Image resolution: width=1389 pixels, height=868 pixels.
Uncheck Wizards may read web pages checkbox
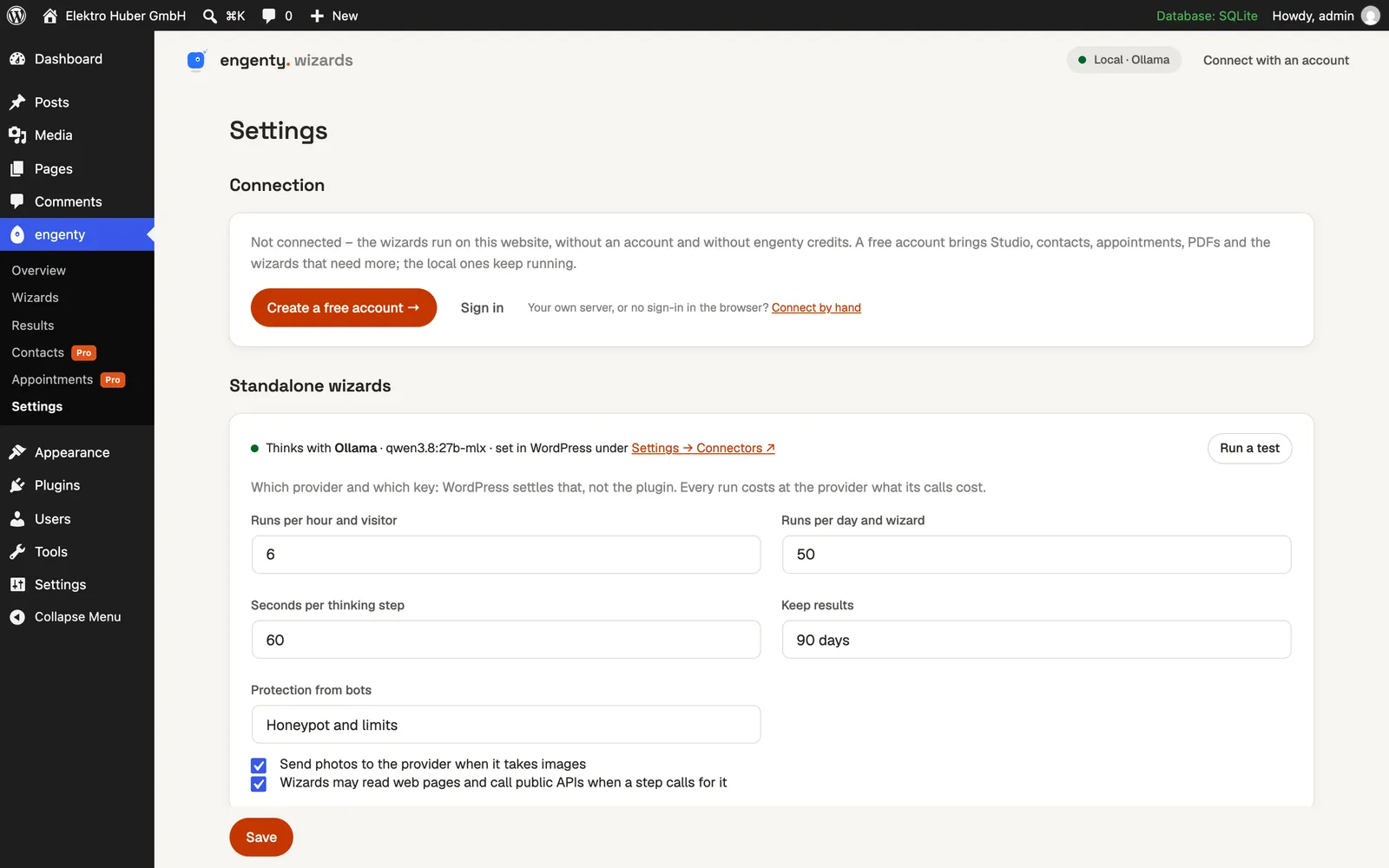pyautogui.click(x=259, y=784)
